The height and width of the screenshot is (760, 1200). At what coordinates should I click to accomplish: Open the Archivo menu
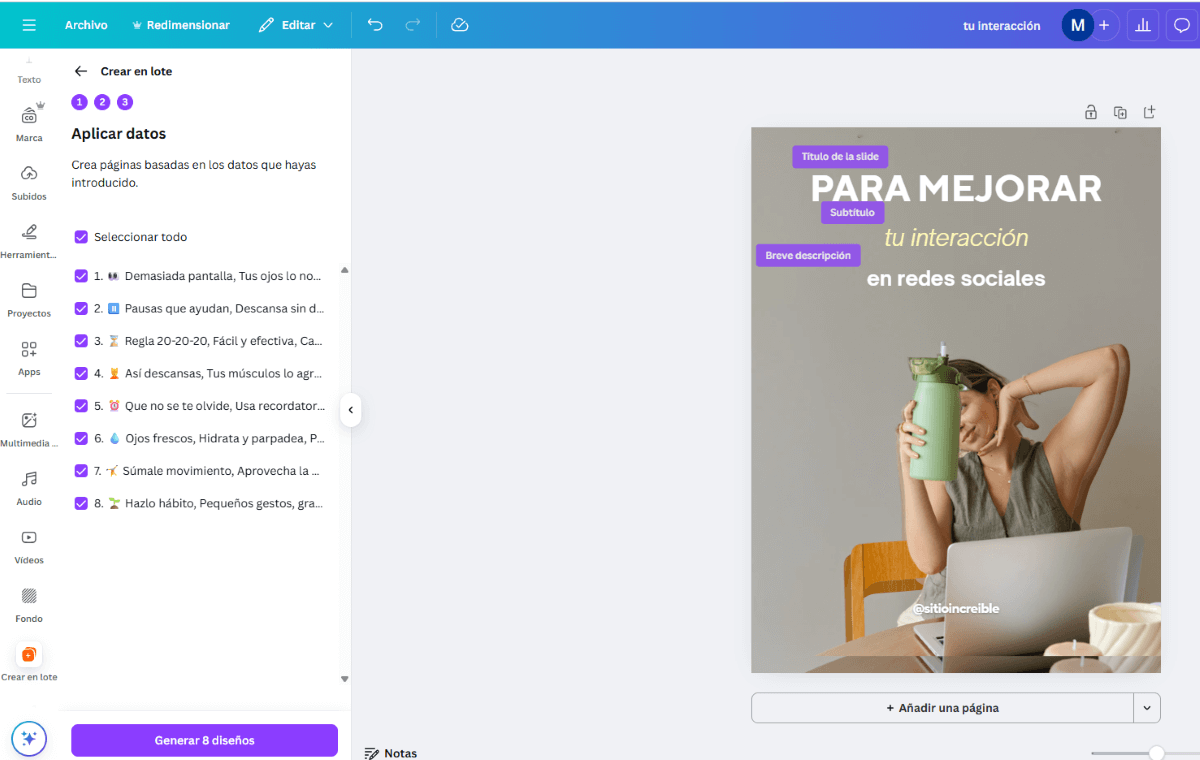pos(86,25)
